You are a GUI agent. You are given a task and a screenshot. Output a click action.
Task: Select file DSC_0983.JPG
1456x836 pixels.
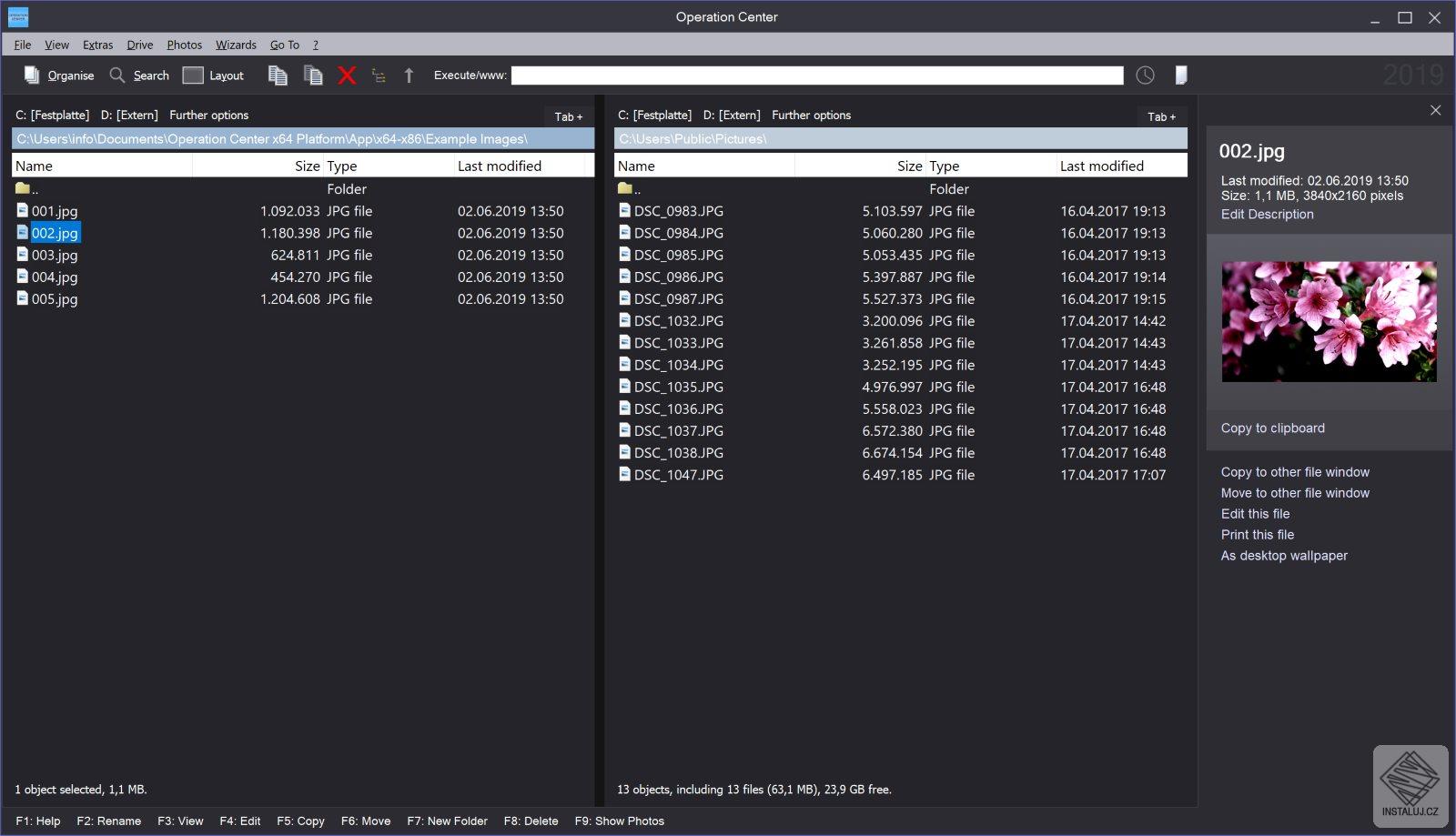click(672, 211)
